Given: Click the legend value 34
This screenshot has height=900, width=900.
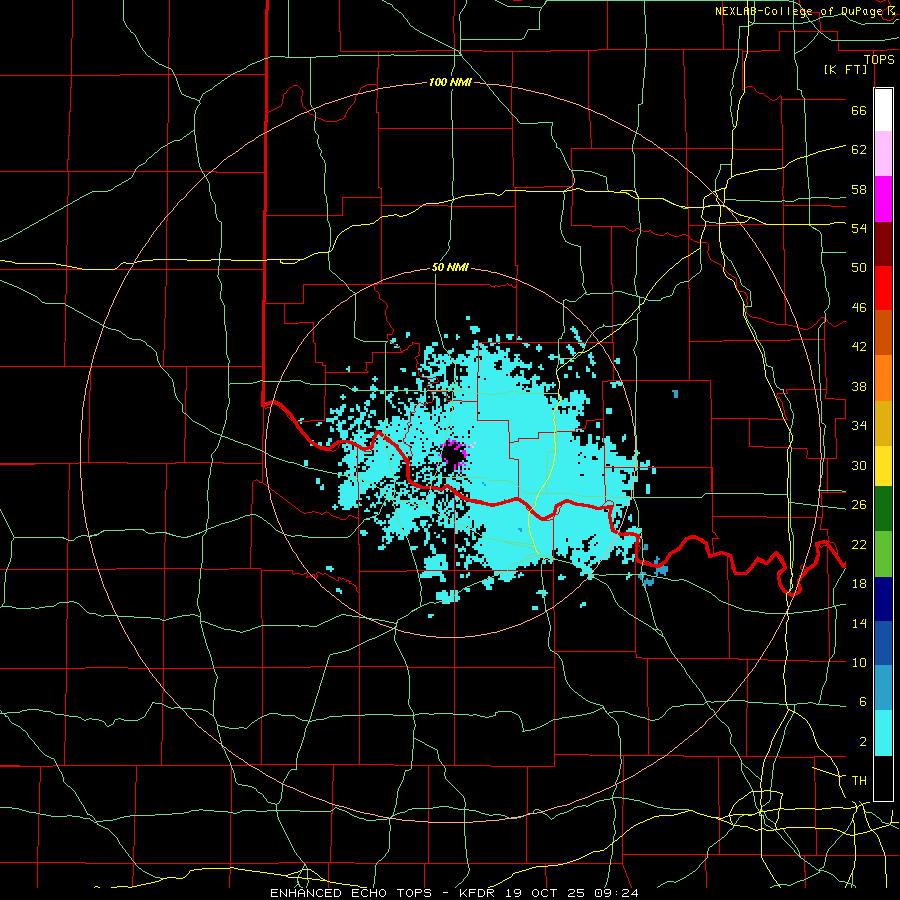Looking at the screenshot, I should (x=859, y=425).
